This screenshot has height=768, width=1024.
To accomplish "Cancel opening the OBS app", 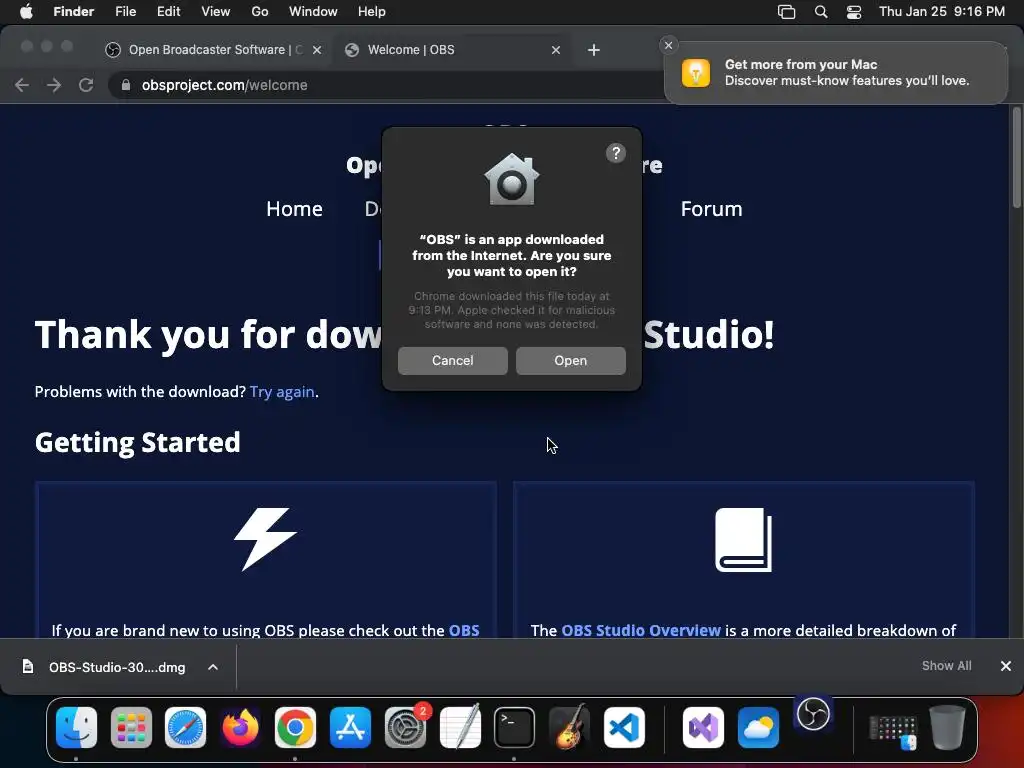I will (453, 360).
